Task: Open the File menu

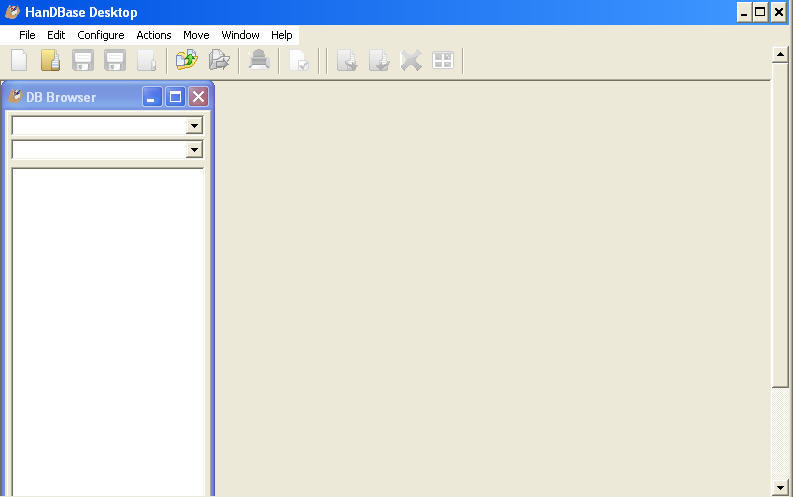Action: pyautogui.click(x=27, y=35)
